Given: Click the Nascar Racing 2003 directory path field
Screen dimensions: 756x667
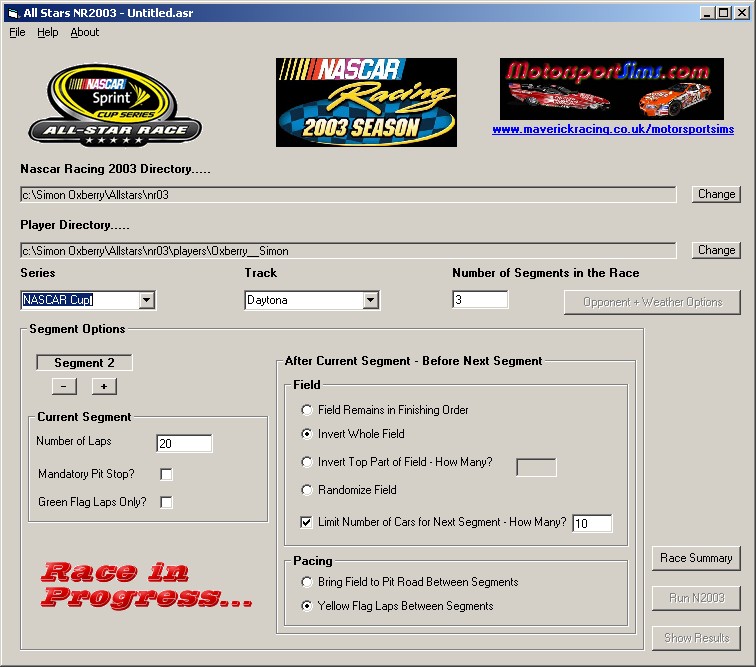Looking at the screenshot, I should click(x=348, y=195).
